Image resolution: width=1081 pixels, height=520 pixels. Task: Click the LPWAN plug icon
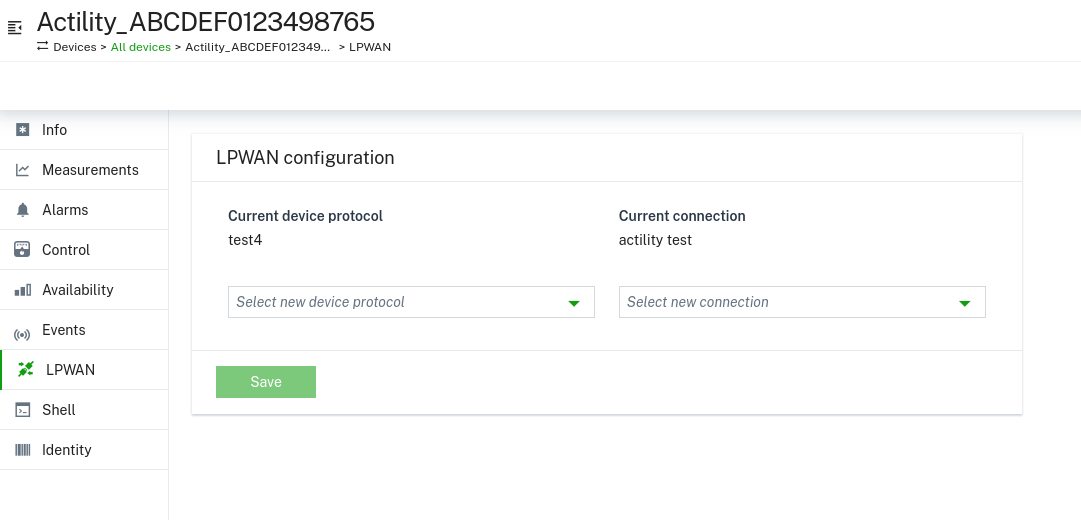(x=26, y=370)
